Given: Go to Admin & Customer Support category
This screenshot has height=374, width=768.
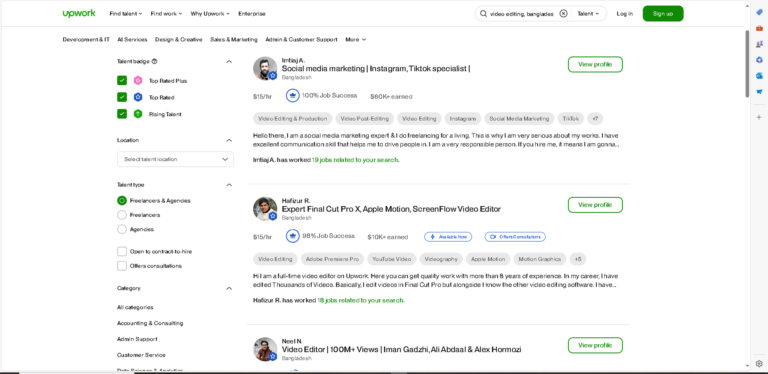Looking at the screenshot, I should point(301,40).
